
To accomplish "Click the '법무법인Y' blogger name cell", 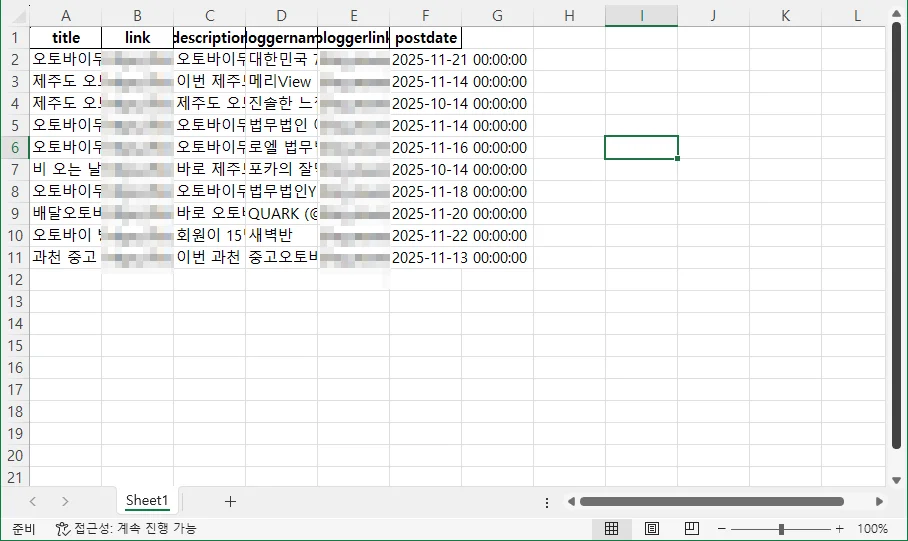I will pyautogui.click(x=281, y=192).
